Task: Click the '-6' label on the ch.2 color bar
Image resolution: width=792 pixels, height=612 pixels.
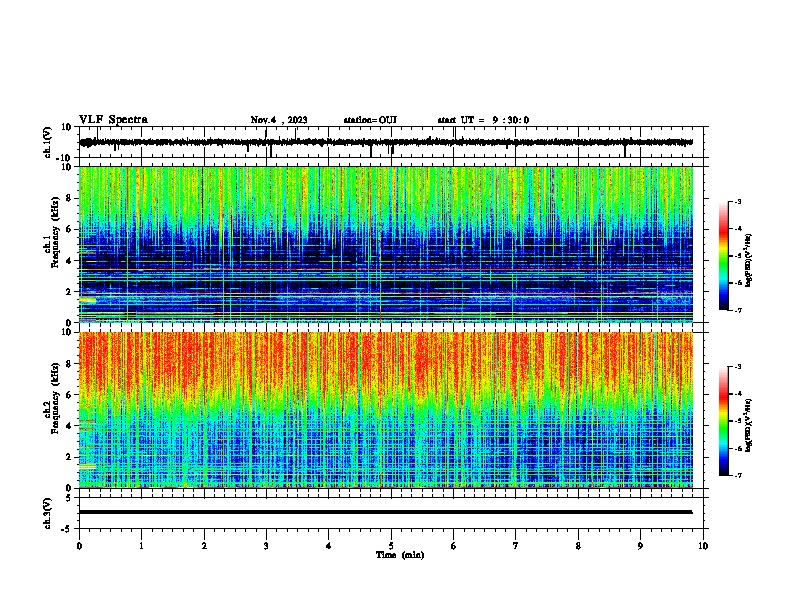Action: pos(737,448)
